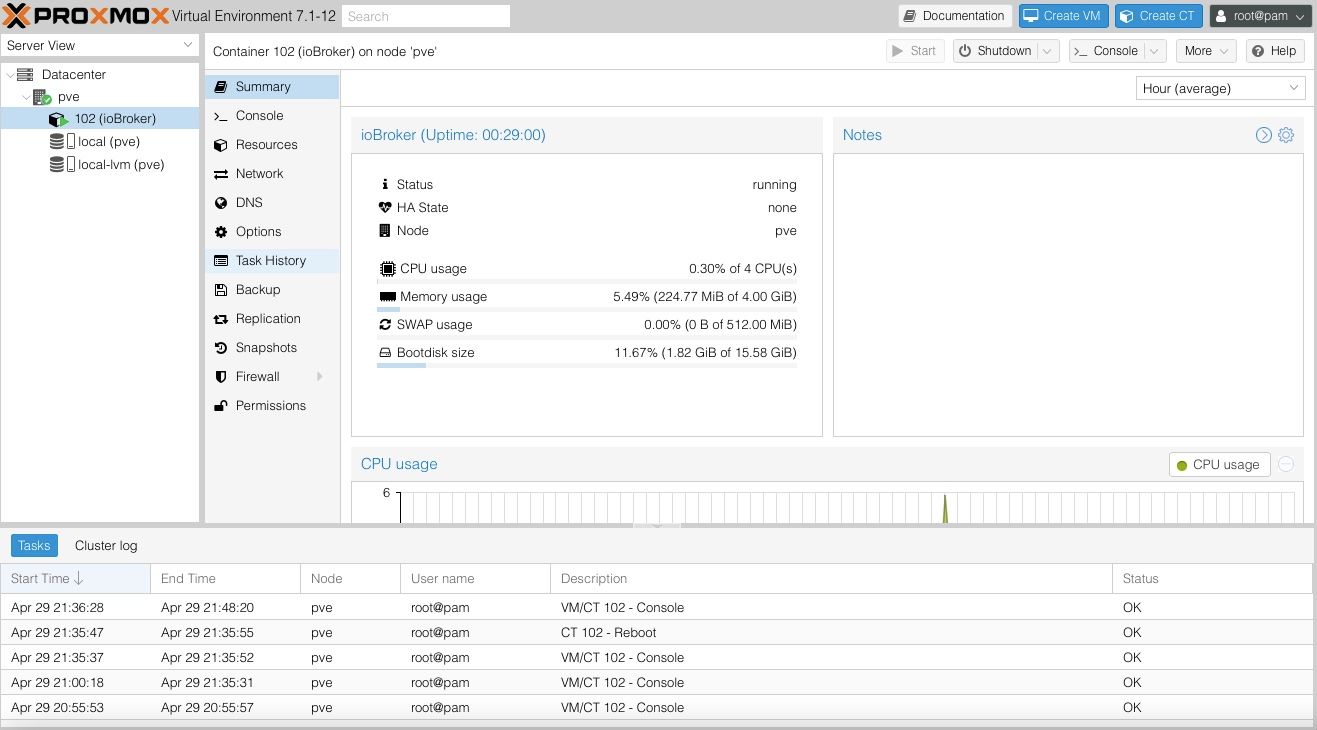Open the Replication menu entry
The image size is (1317, 730).
272,319
